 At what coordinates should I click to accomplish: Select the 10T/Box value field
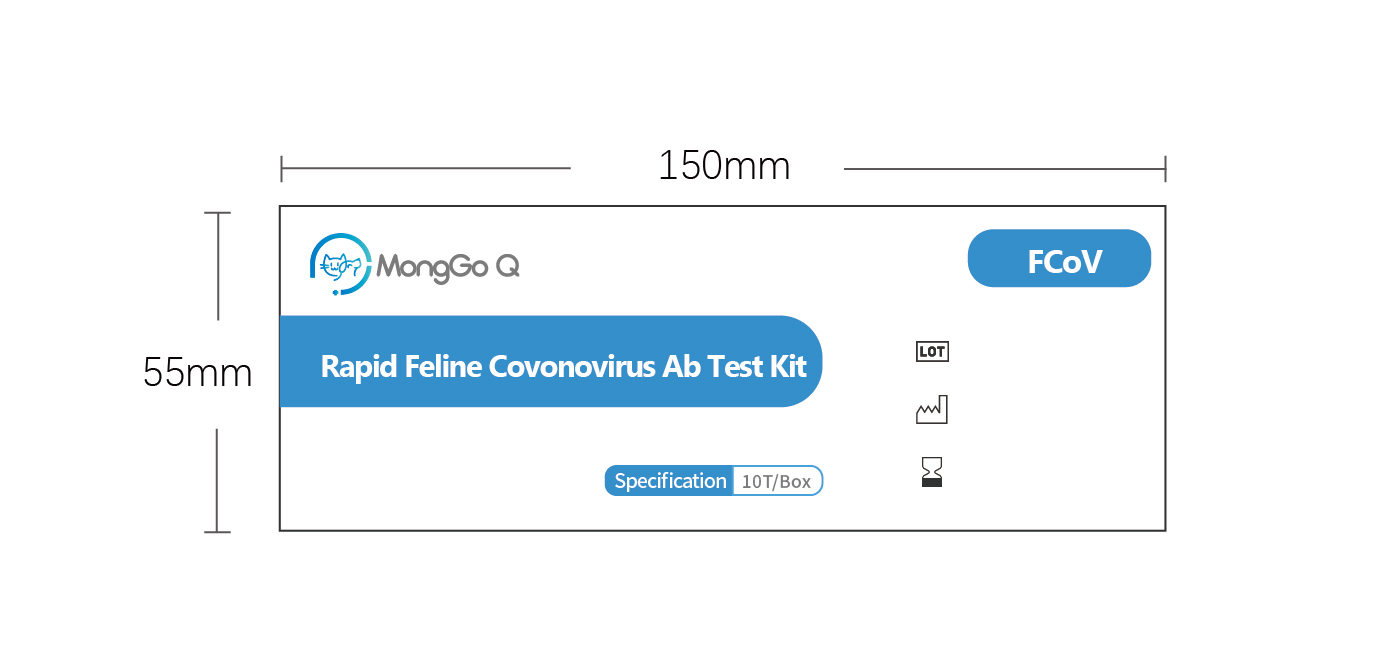[778, 481]
